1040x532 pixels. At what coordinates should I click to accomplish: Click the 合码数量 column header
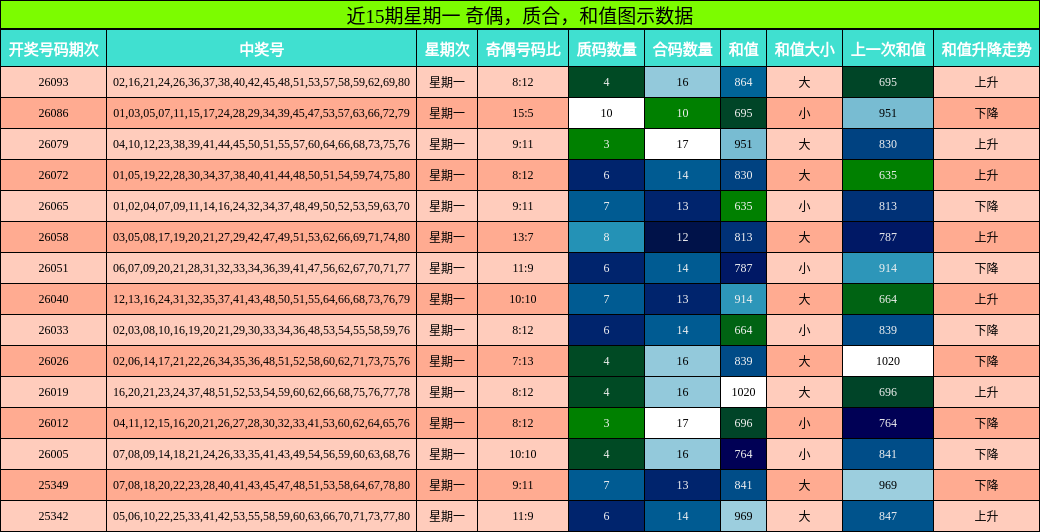tap(682, 48)
